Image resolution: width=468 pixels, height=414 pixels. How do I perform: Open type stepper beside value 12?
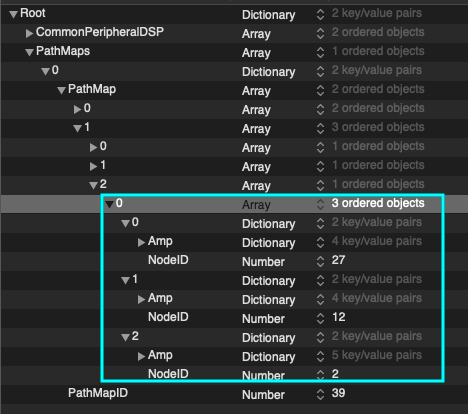pyautogui.click(x=320, y=318)
